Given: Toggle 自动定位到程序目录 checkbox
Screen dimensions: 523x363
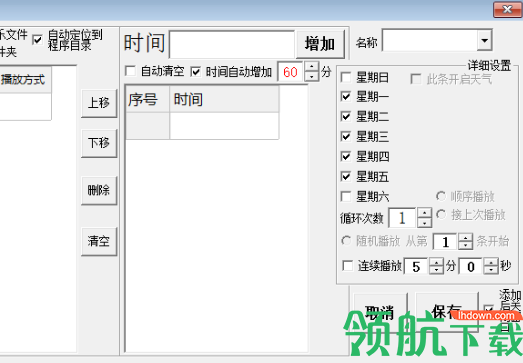Looking at the screenshot, I should click(37, 40).
